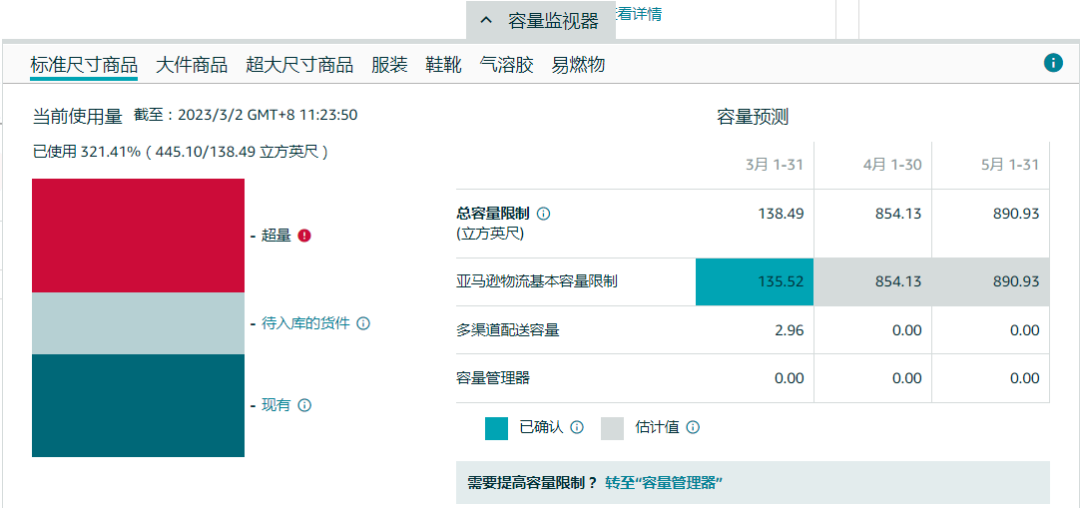This screenshot has width=1080, height=508.
Task: Click info icon next to 待入库的货件
Action: (364, 324)
